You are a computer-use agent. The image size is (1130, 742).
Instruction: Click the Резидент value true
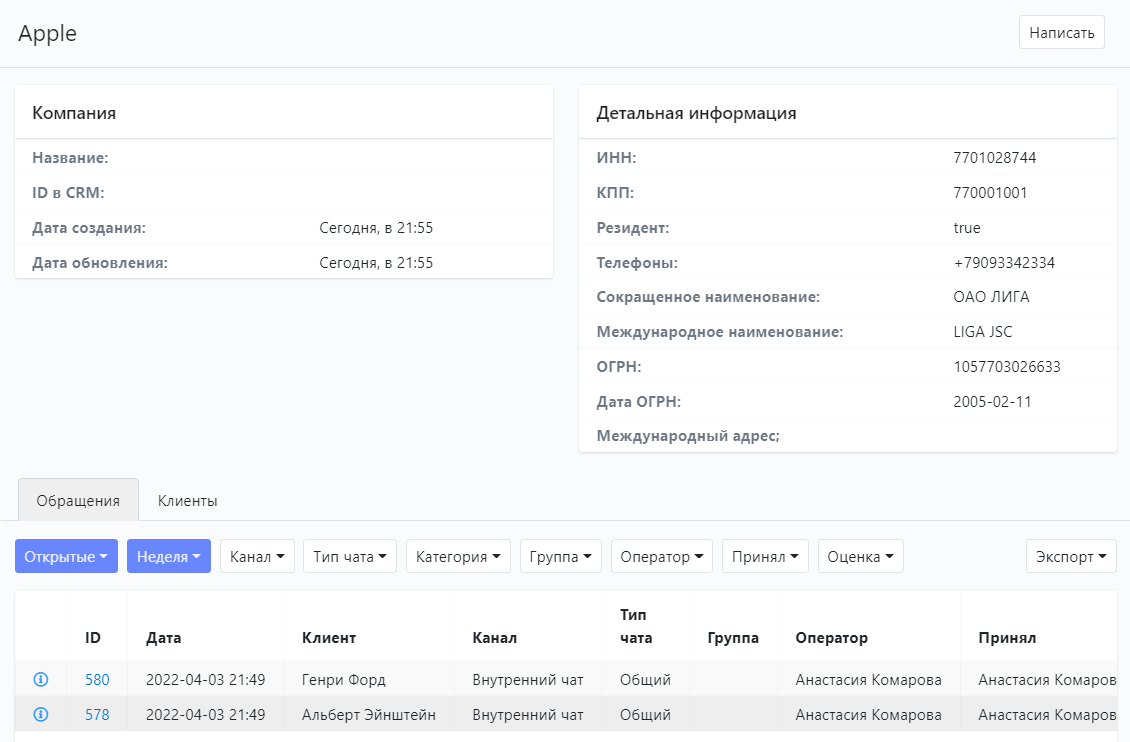967,228
